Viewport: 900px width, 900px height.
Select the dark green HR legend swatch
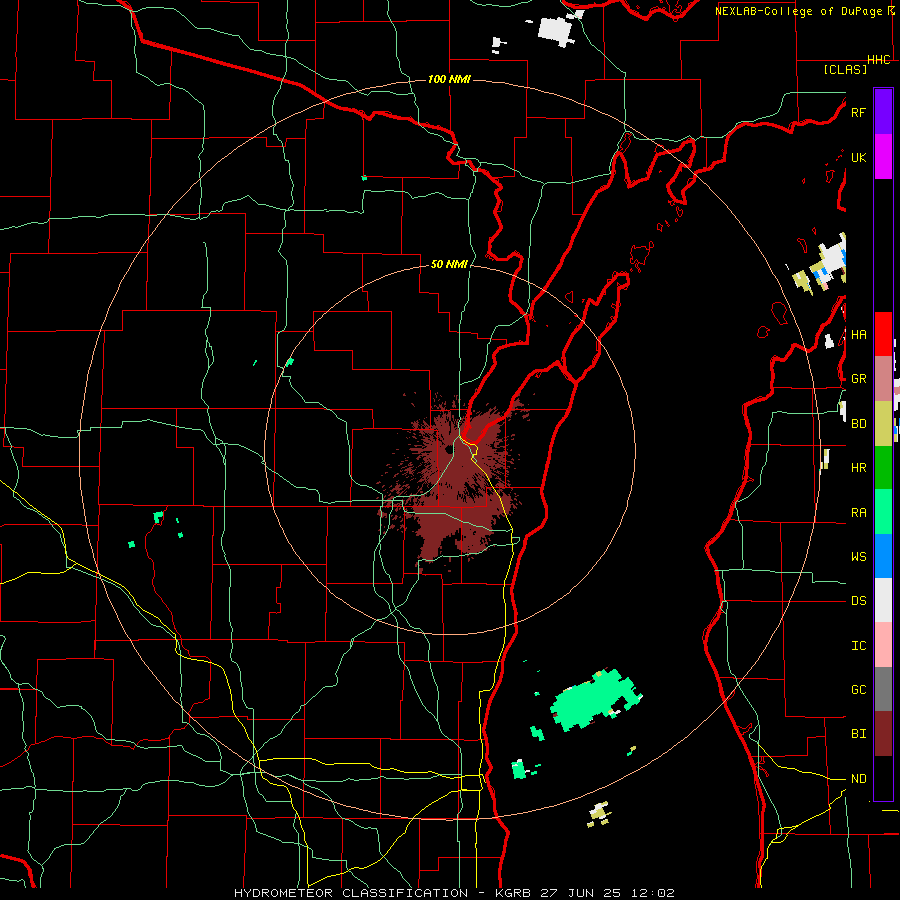(x=883, y=467)
